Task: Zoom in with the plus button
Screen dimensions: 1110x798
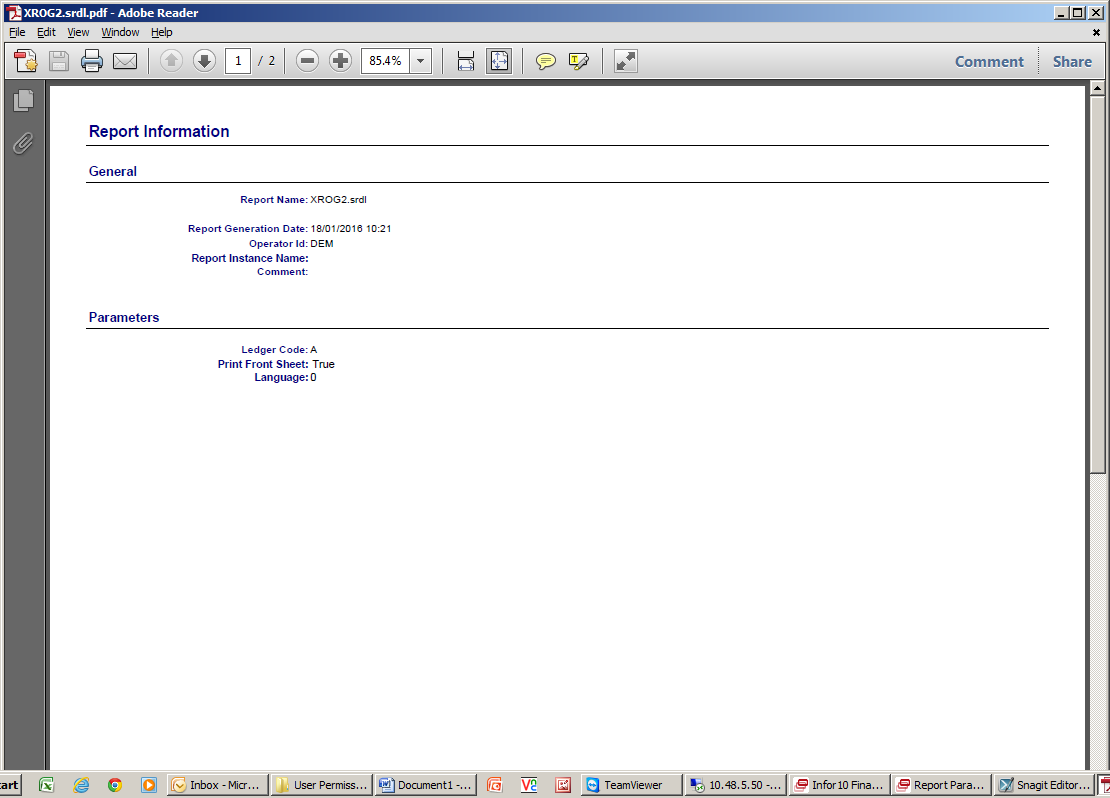Action: 341,61
